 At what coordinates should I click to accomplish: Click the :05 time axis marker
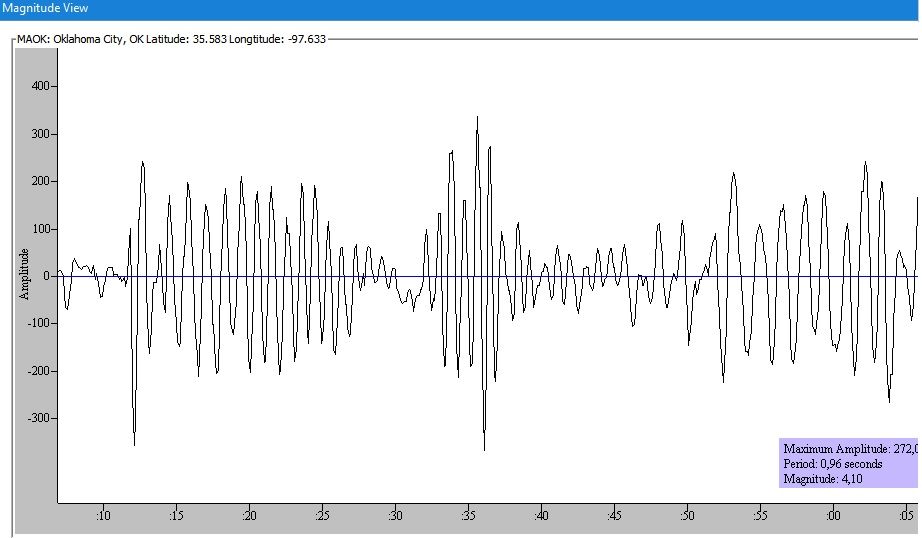[906, 516]
